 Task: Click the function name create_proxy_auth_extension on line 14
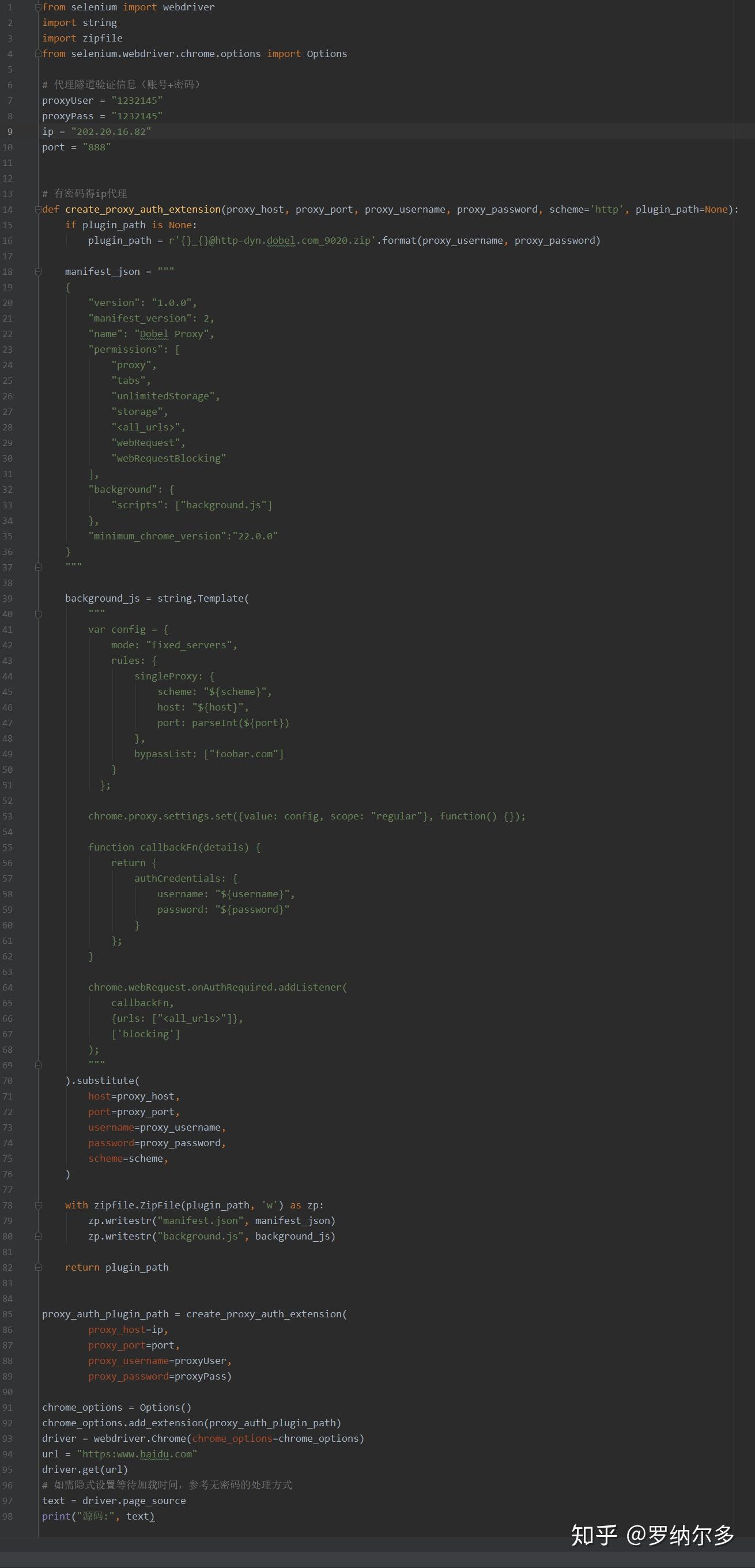click(143, 209)
